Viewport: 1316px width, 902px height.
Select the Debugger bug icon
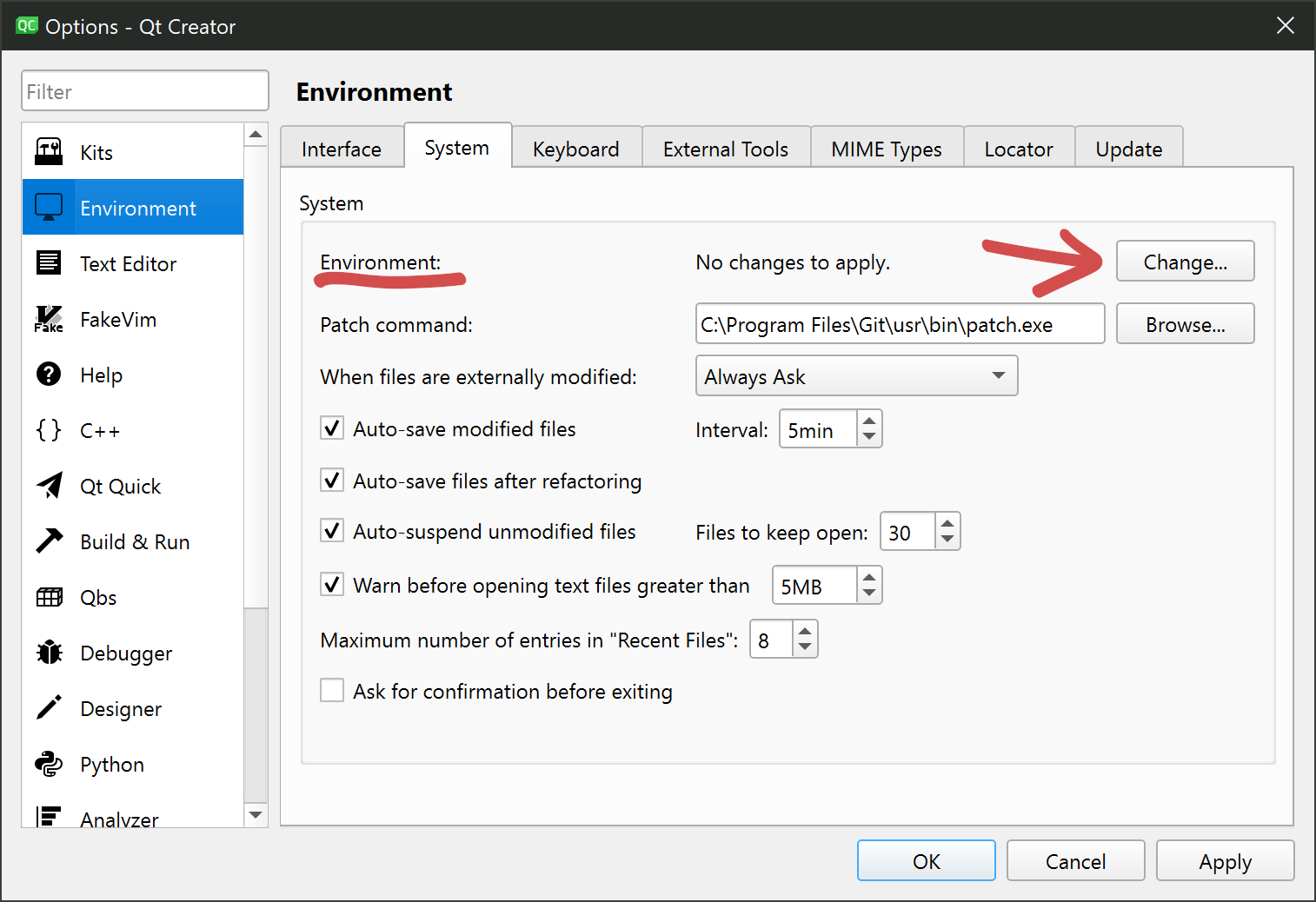click(x=49, y=653)
